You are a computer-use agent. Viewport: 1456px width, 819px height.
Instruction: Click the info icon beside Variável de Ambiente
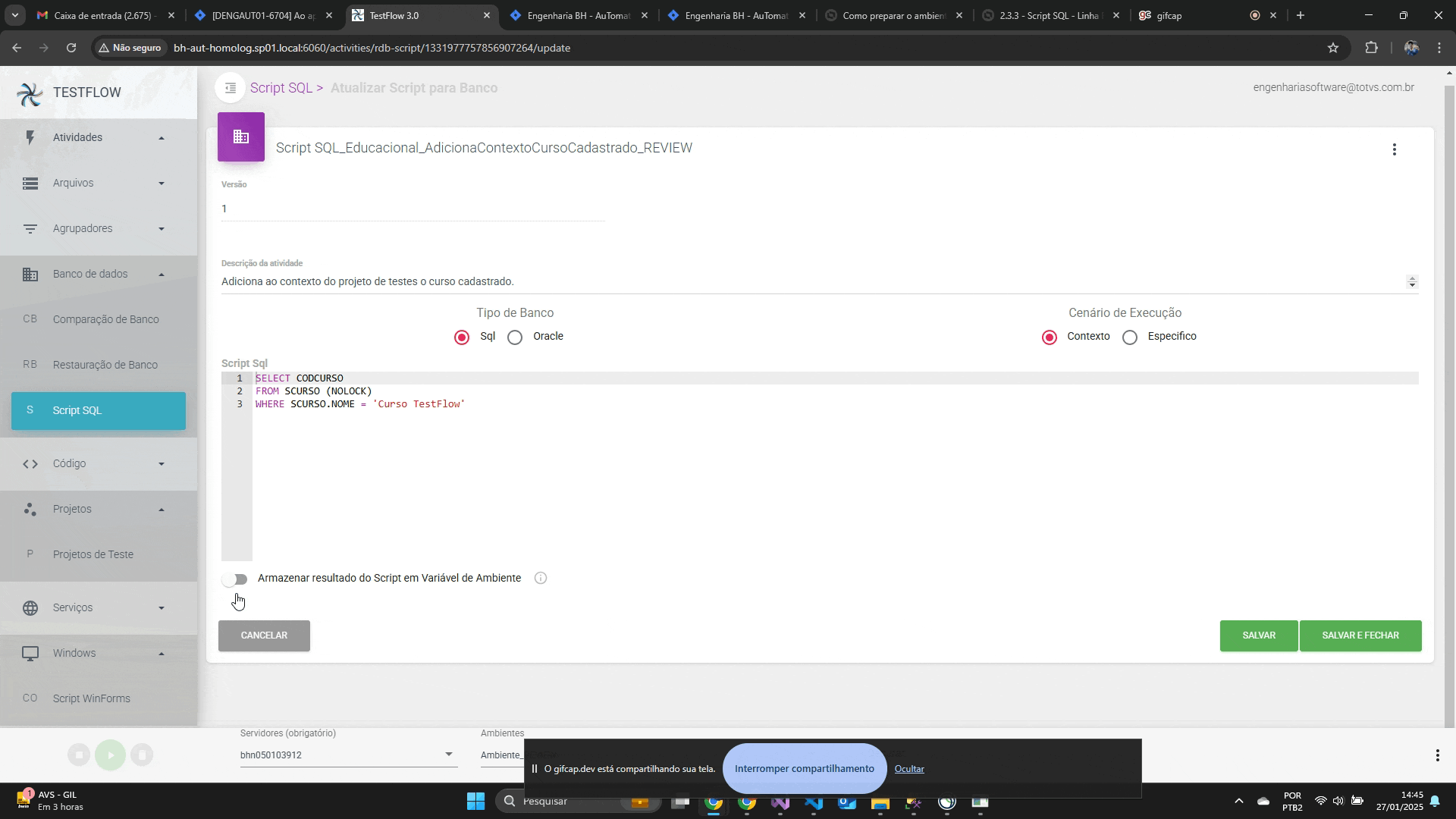pyautogui.click(x=541, y=579)
